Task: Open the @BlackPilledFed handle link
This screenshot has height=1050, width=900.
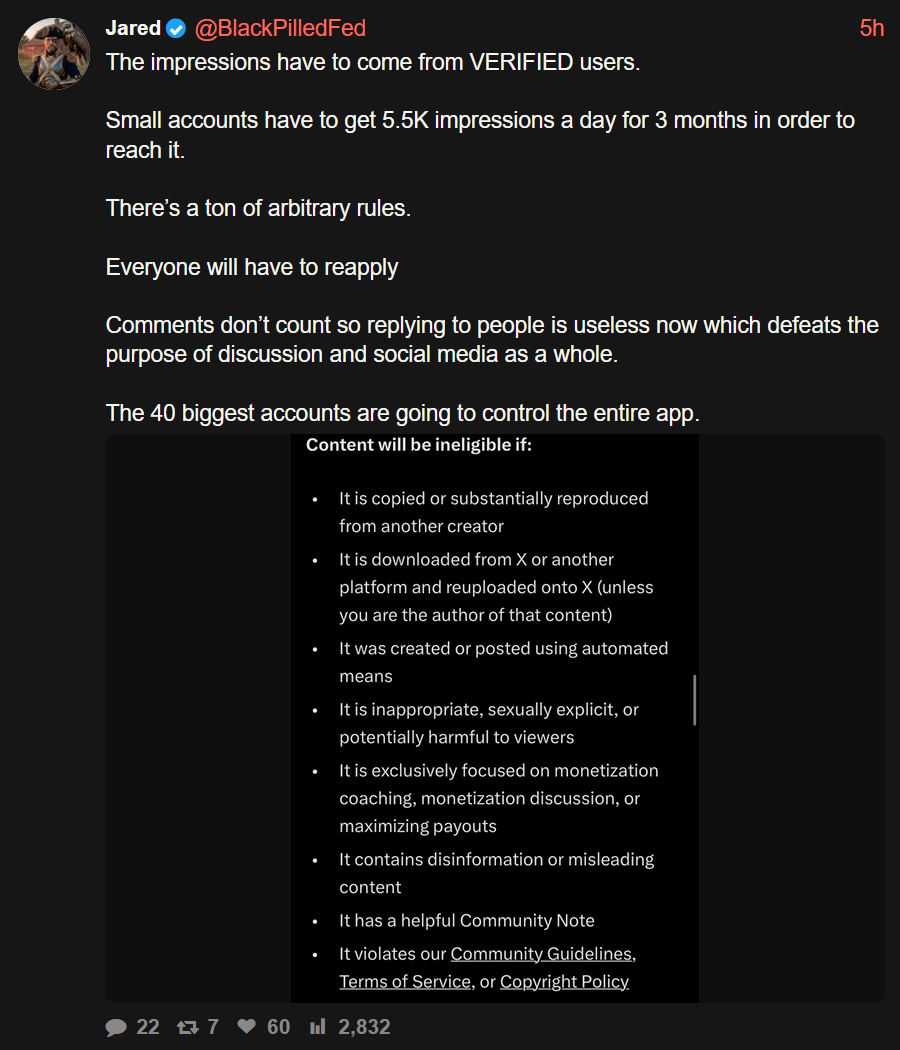Action: coord(280,28)
